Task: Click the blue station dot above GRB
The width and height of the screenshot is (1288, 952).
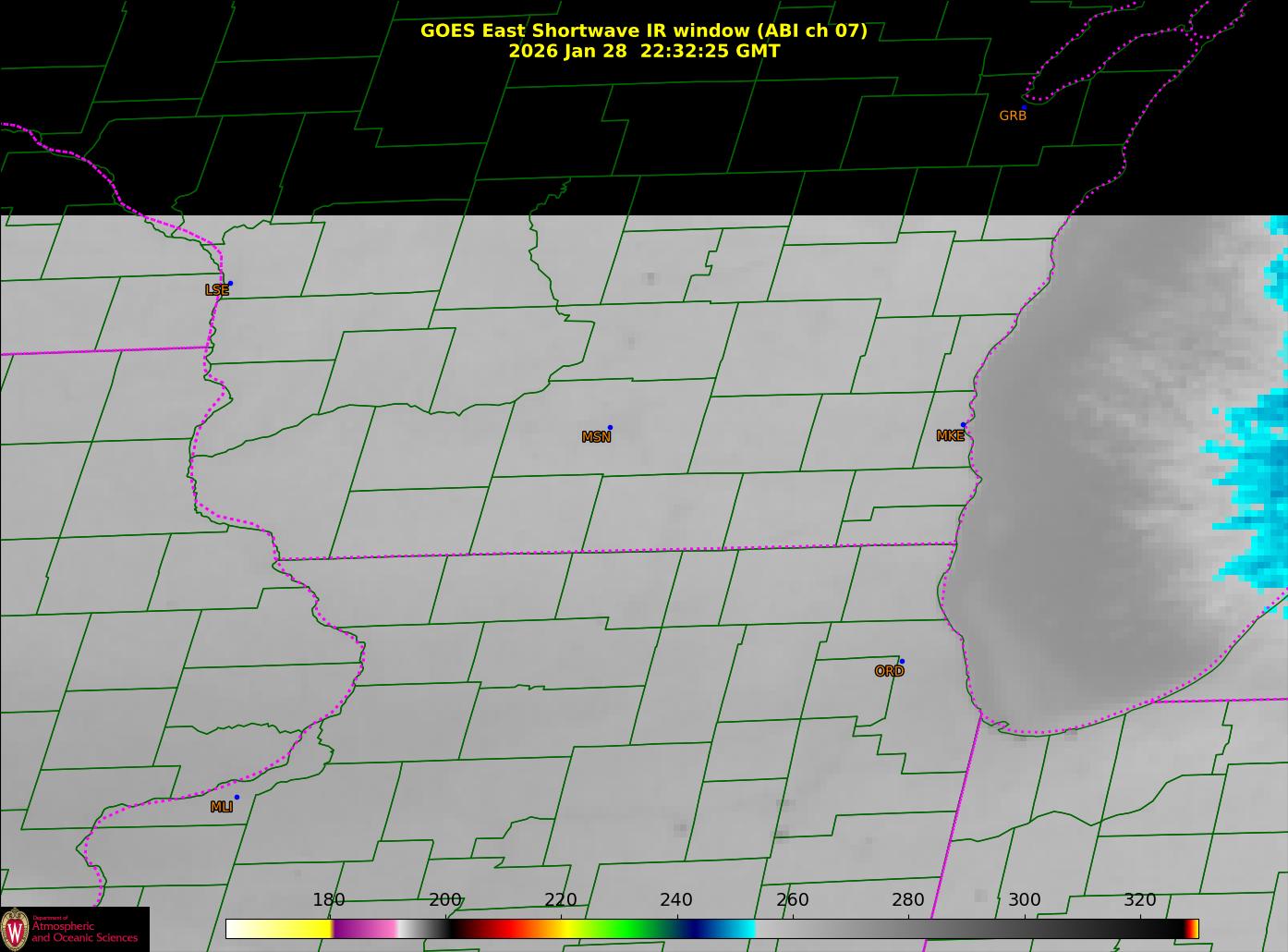Action: tap(1024, 107)
